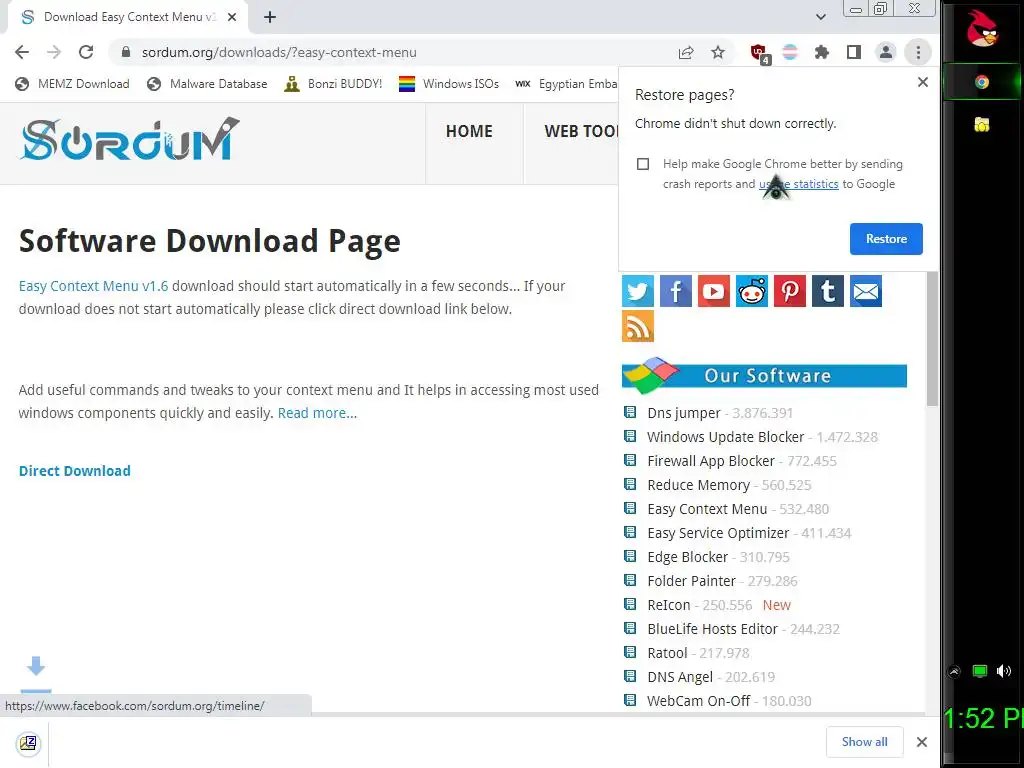Screen dimensions: 1024x768
Task: Open ReIcon software link
Action: tap(668, 605)
